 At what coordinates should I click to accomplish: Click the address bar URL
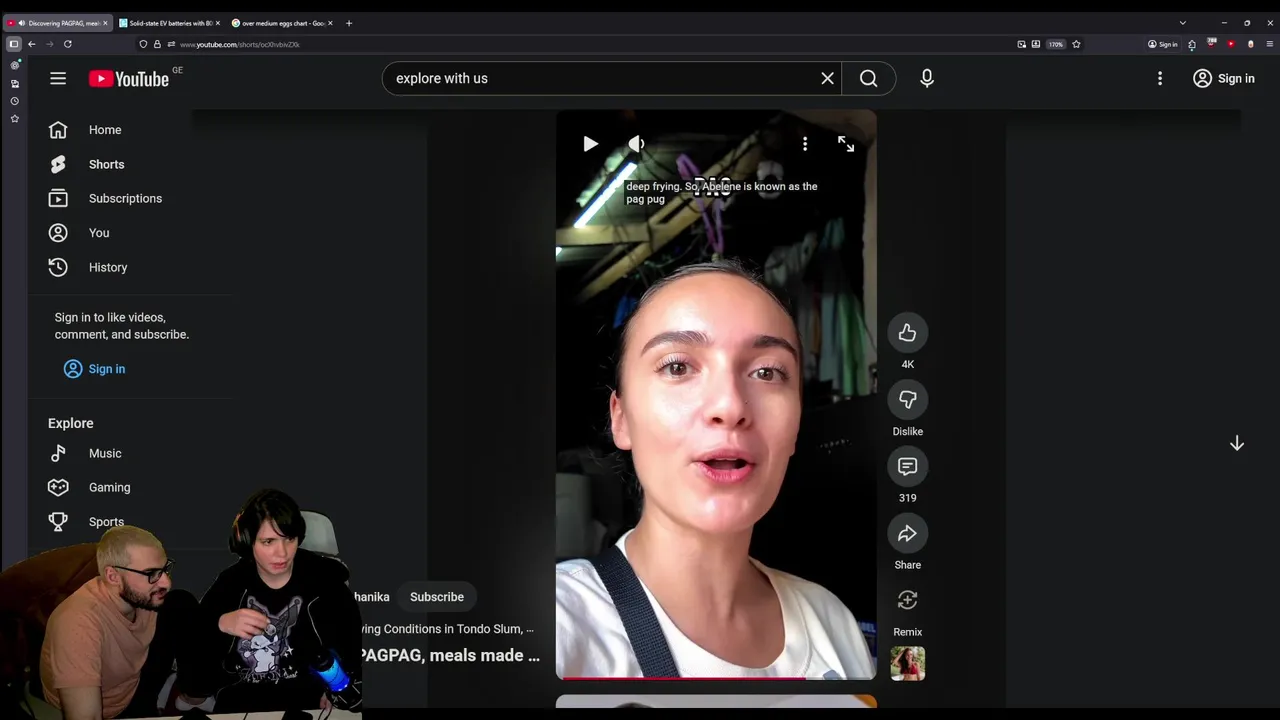pyautogui.click(x=240, y=44)
